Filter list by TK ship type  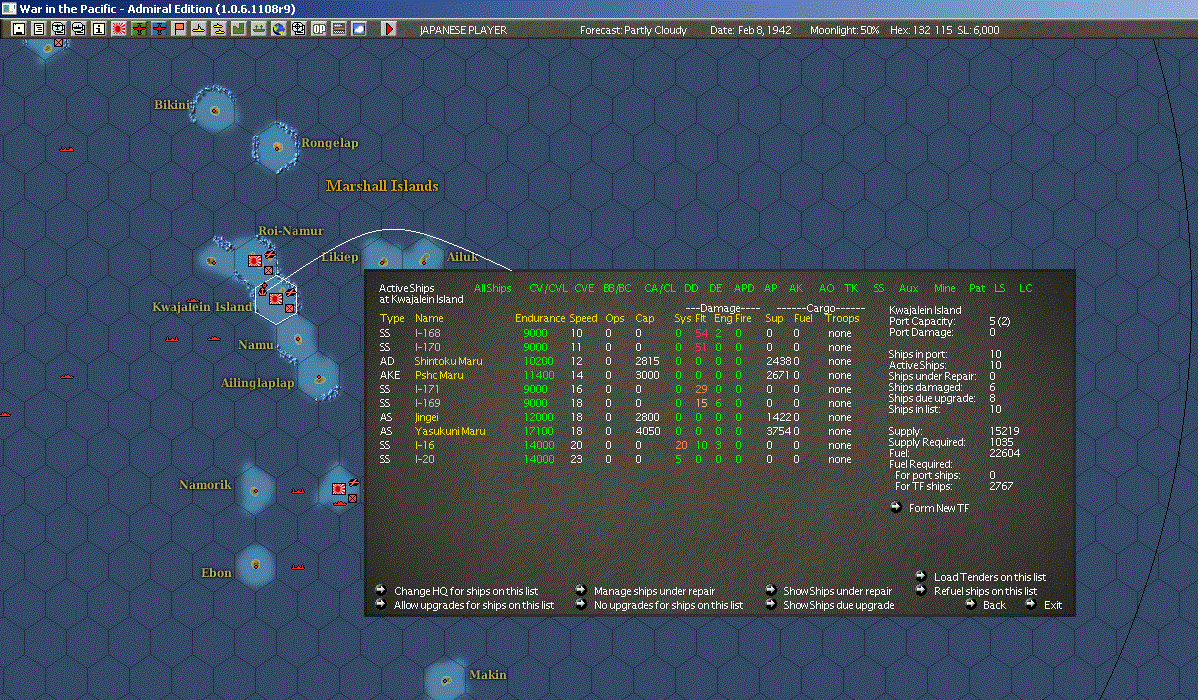(851, 288)
